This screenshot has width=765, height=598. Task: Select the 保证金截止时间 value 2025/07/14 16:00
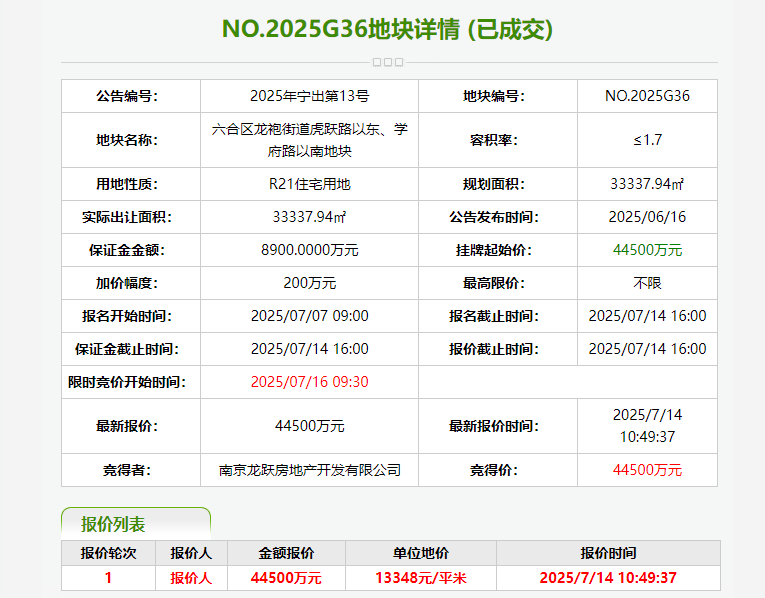click(x=309, y=349)
